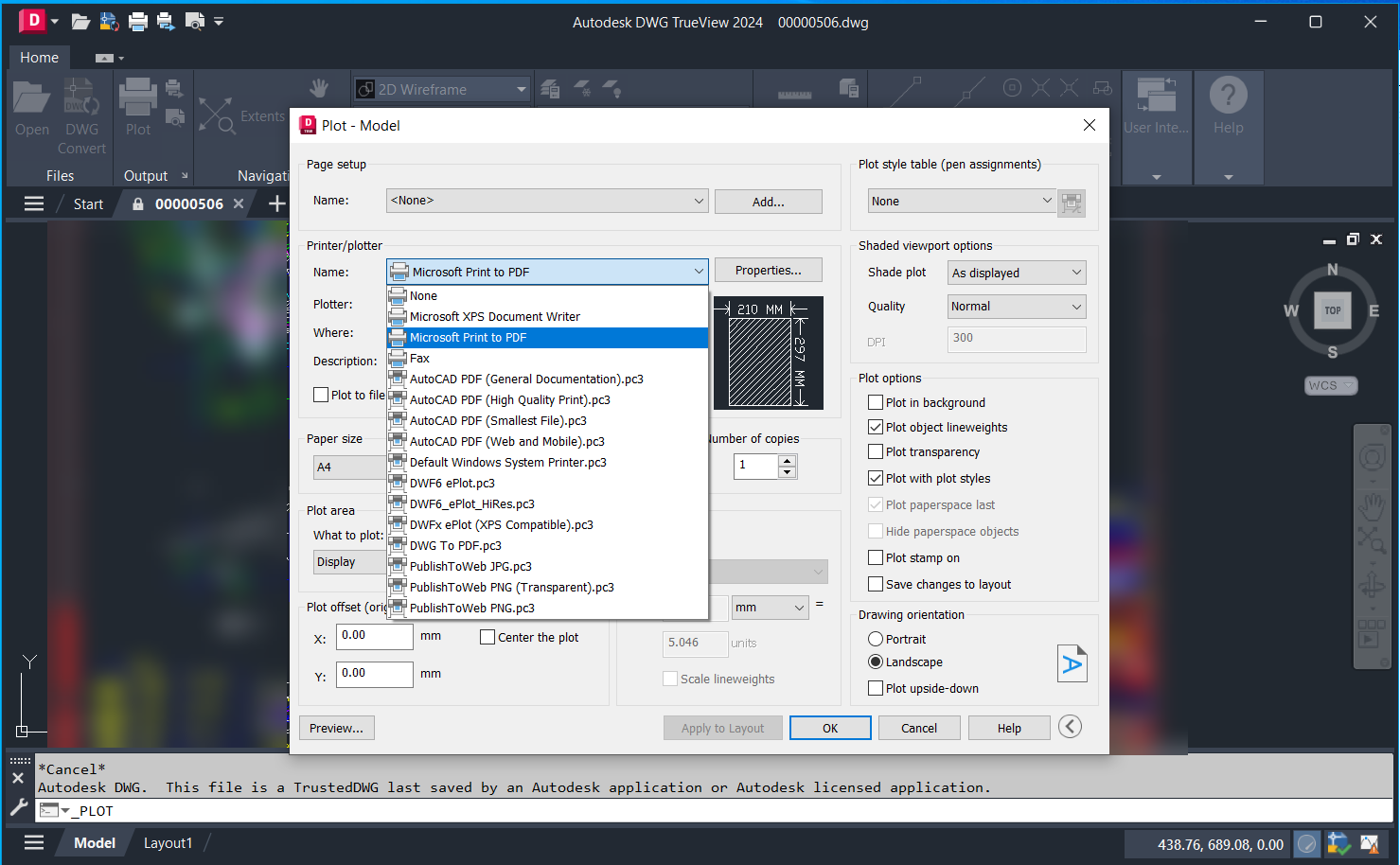Open the file tabs hamburger menu

34,203
